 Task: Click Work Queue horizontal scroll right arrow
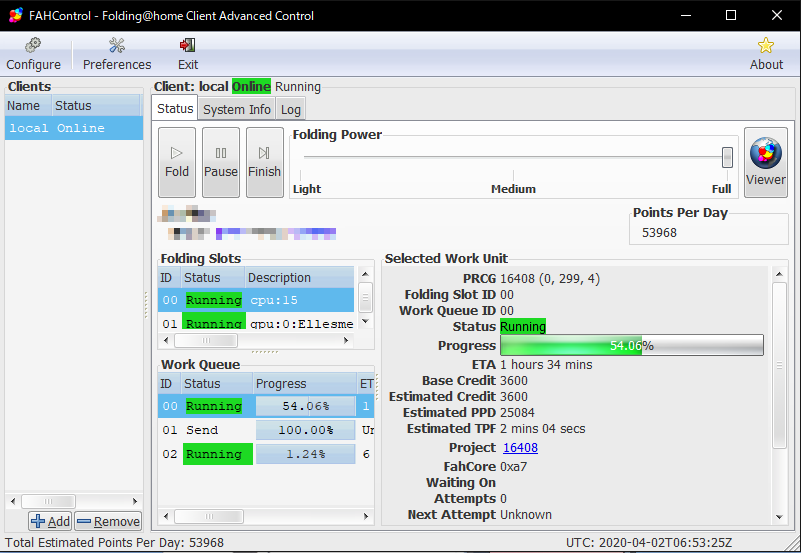click(366, 517)
